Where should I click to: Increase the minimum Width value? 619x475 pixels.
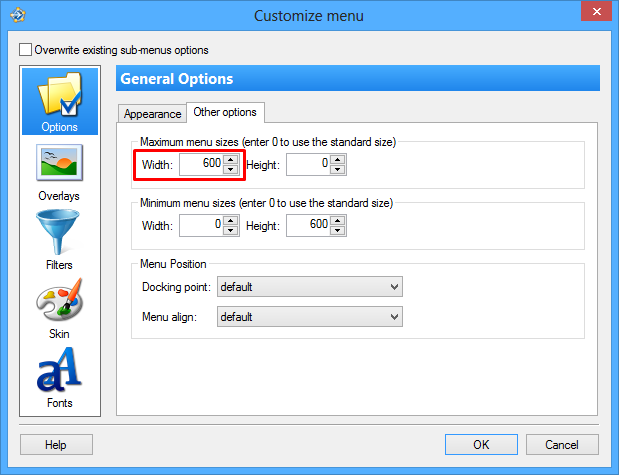(231, 221)
